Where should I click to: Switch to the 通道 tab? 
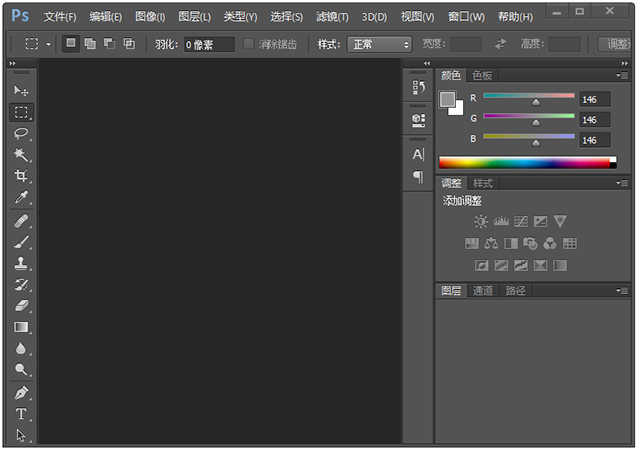tap(483, 291)
